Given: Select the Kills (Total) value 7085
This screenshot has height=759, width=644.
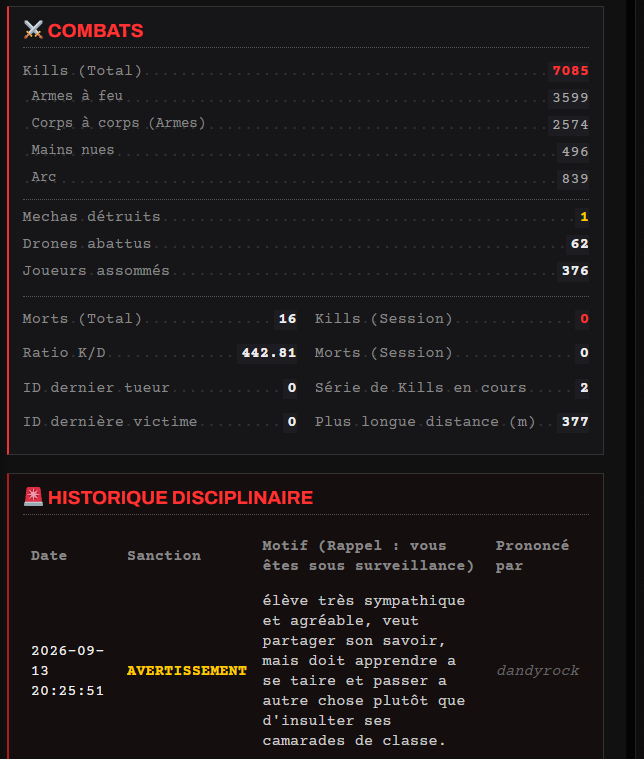Looking at the screenshot, I should tap(570, 71).
